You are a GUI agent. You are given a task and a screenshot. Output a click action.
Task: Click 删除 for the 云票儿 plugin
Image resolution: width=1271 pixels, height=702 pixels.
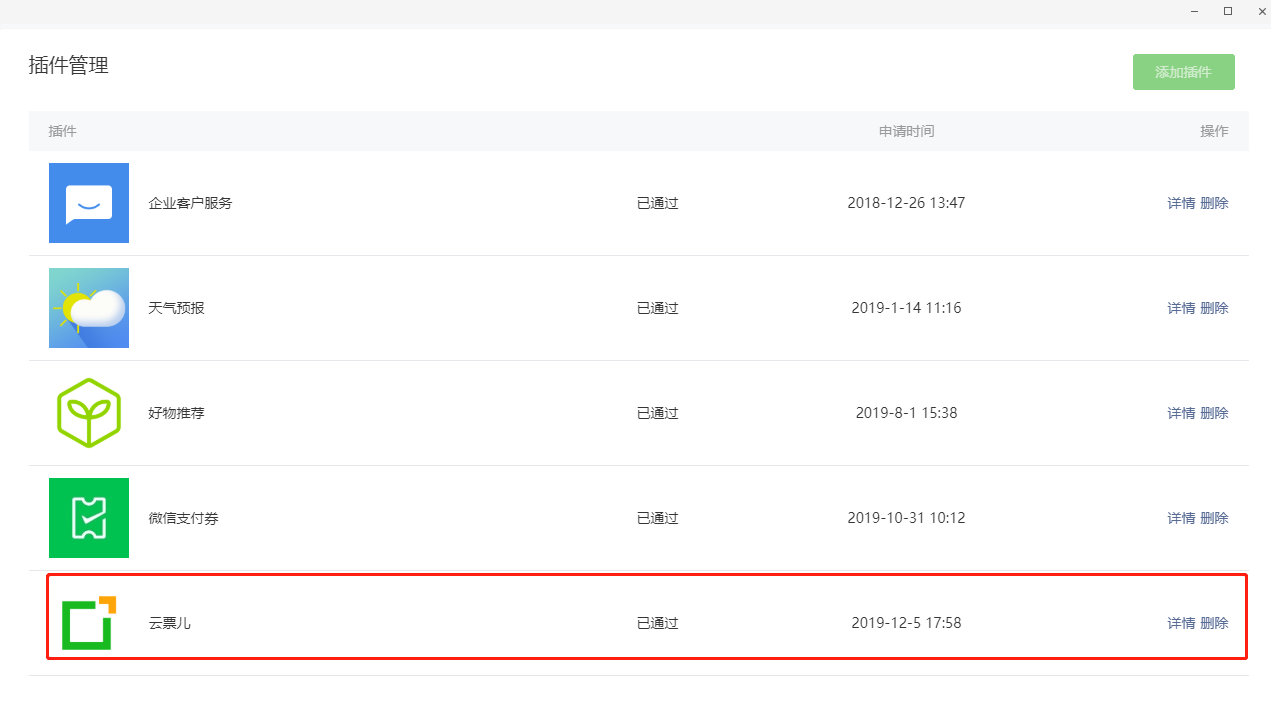[1214, 623]
